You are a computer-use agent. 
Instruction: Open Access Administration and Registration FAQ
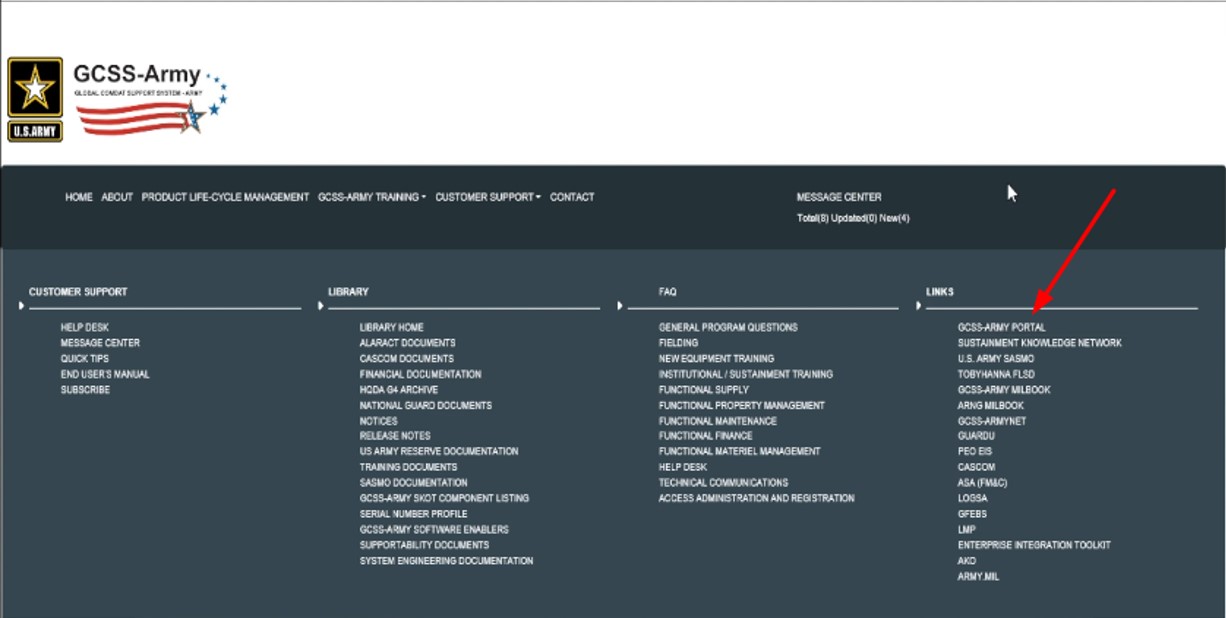click(756, 498)
